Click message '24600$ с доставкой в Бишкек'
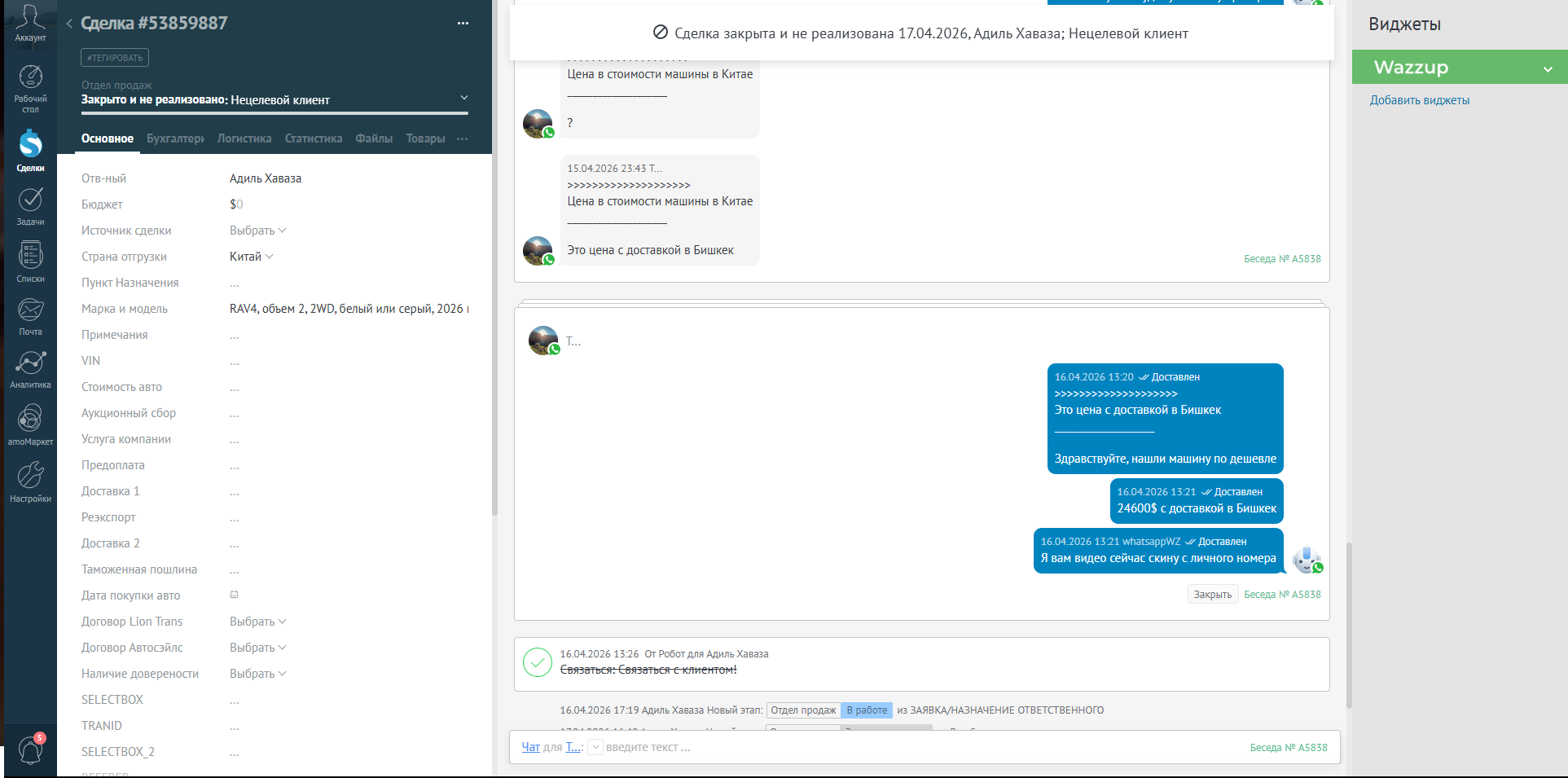The width and height of the screenshot is (1568, 778). [x=1197, y=500]
